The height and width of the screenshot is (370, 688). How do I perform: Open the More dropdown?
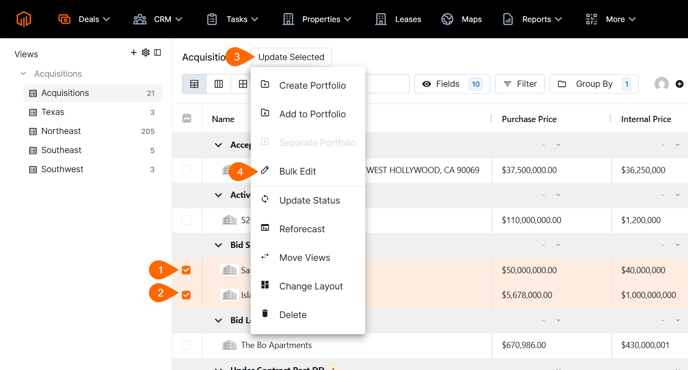(x=610, y=19)
